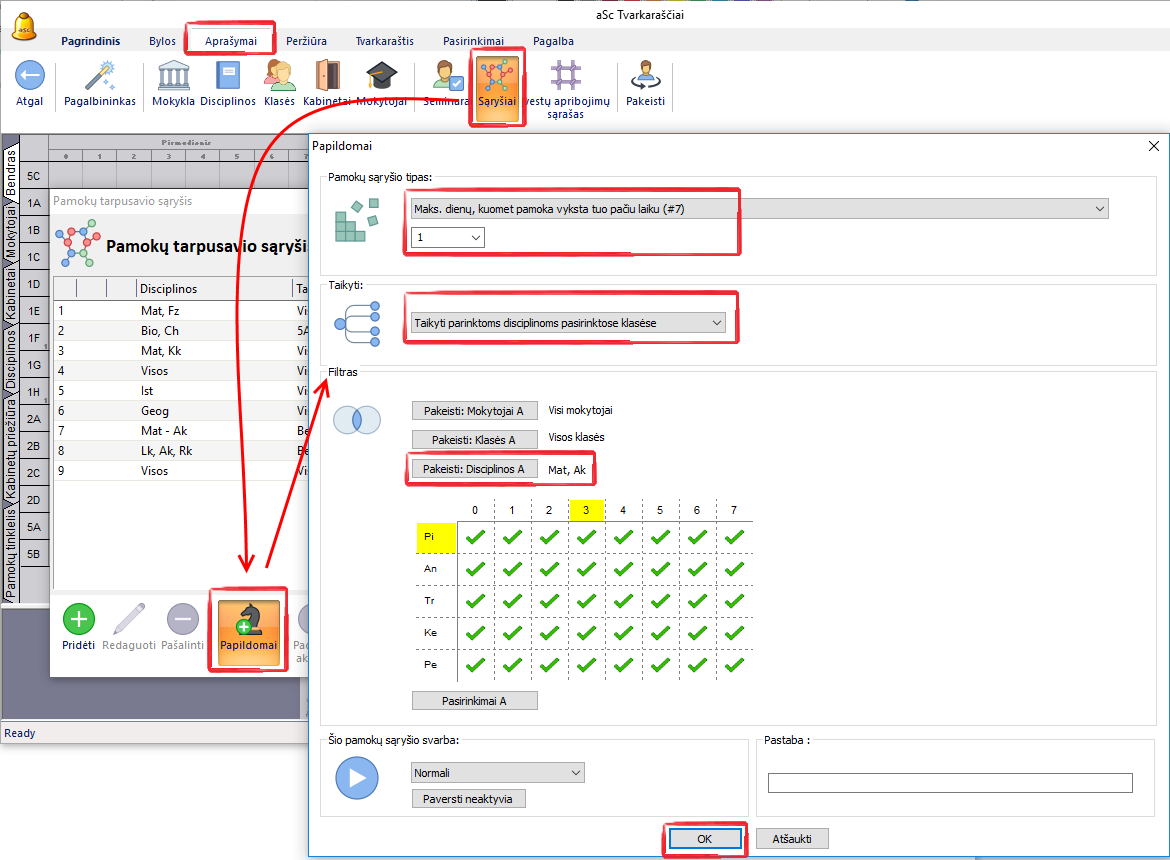The width and height of the screenshot is (1170, 860).
Task: Open the Pagalbininkas wizard tool
Action: (100, 77)
